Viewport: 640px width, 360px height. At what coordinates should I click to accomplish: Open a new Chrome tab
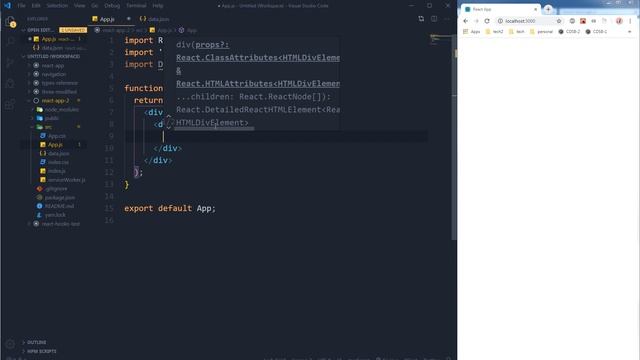point(548,9)
